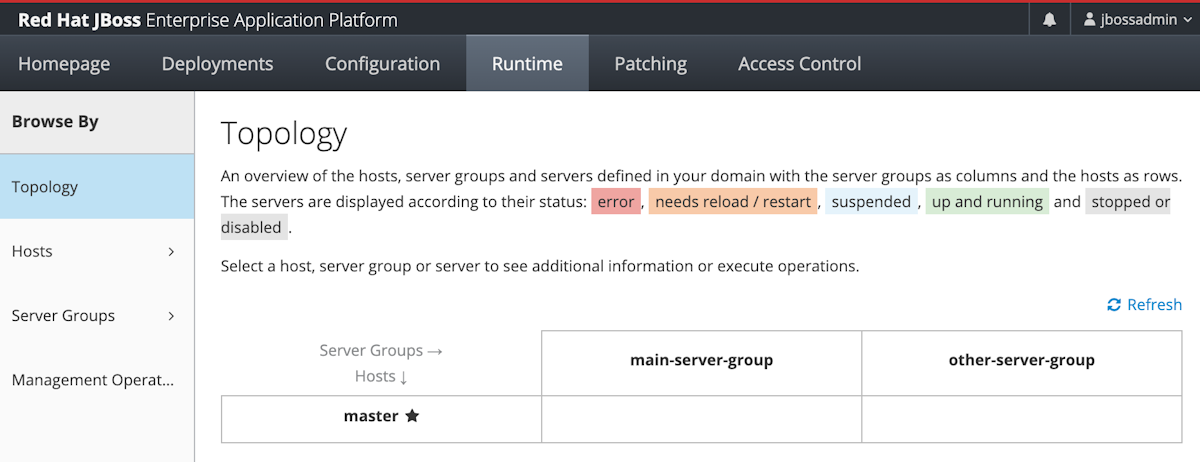Click the circular Refresh arrows icon

coord(1114,305)
